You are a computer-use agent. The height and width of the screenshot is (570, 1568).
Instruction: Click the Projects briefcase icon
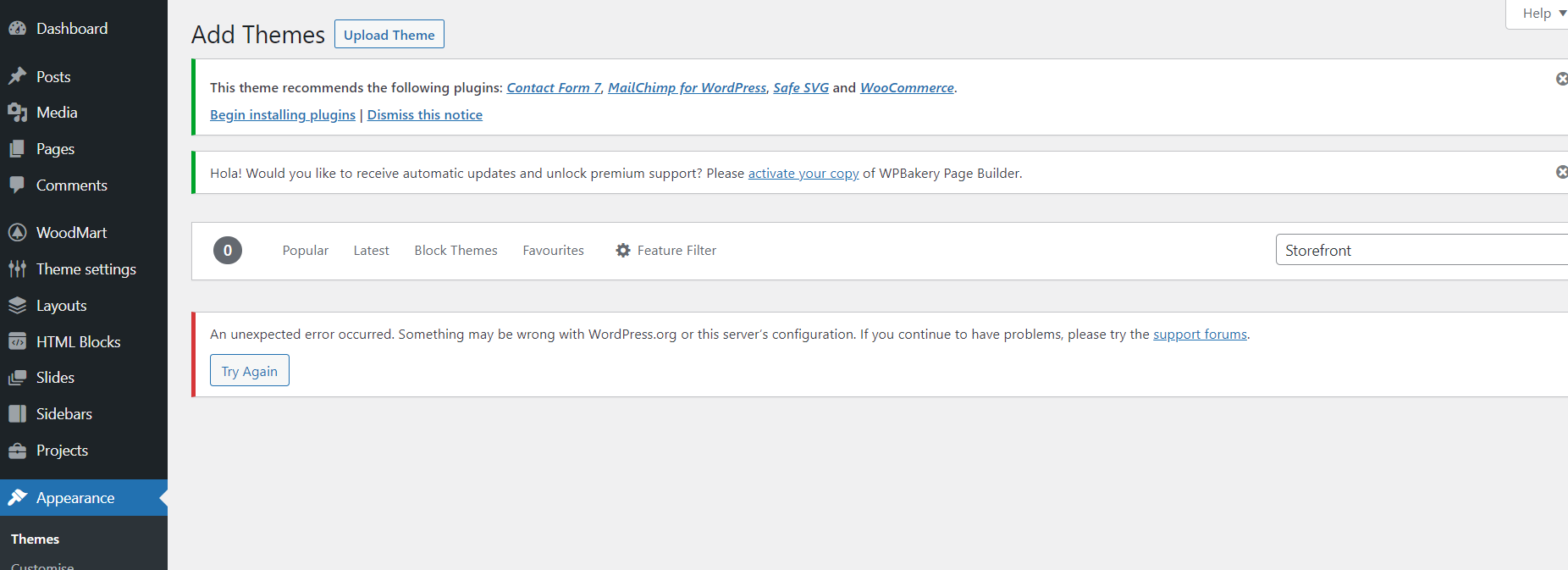[17, 451]
